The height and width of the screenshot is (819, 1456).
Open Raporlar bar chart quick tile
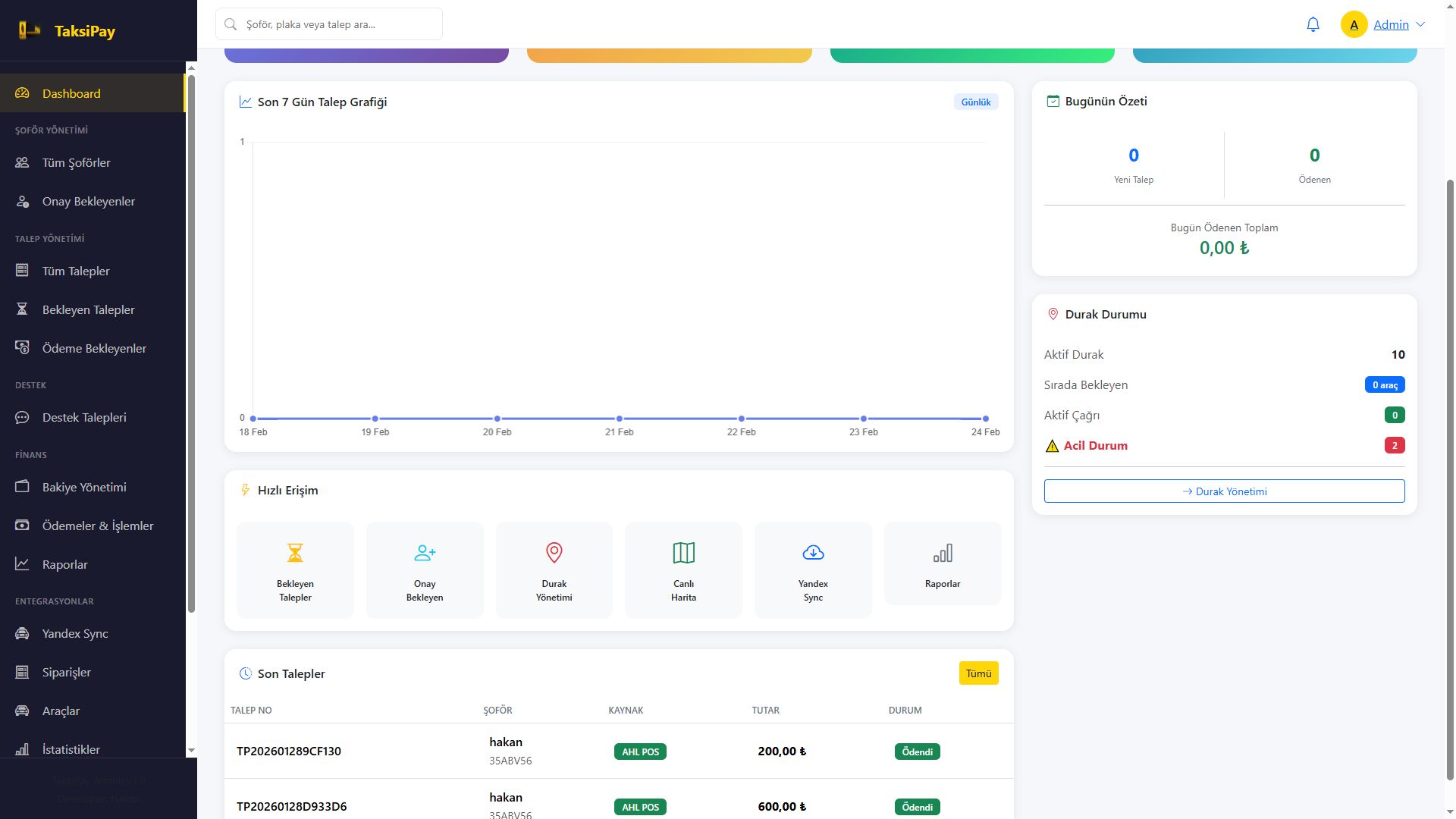(x=943, y=564)
